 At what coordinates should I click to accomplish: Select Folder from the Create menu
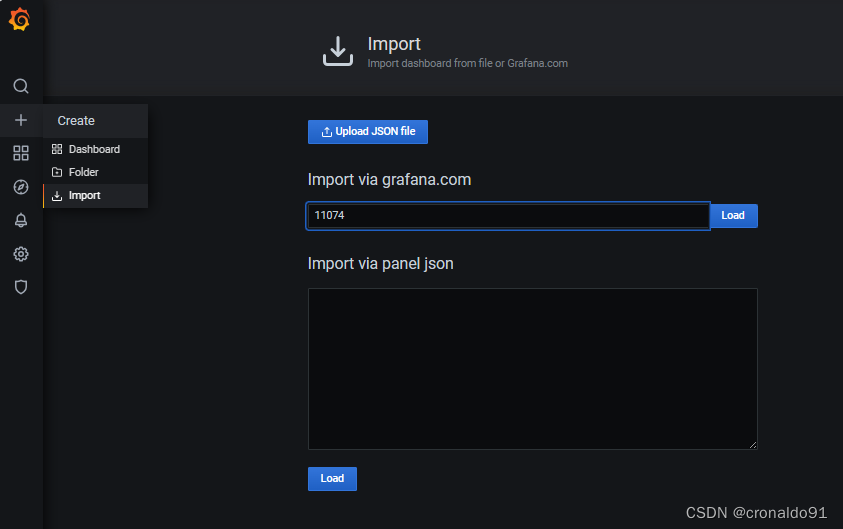click(95, 172)
